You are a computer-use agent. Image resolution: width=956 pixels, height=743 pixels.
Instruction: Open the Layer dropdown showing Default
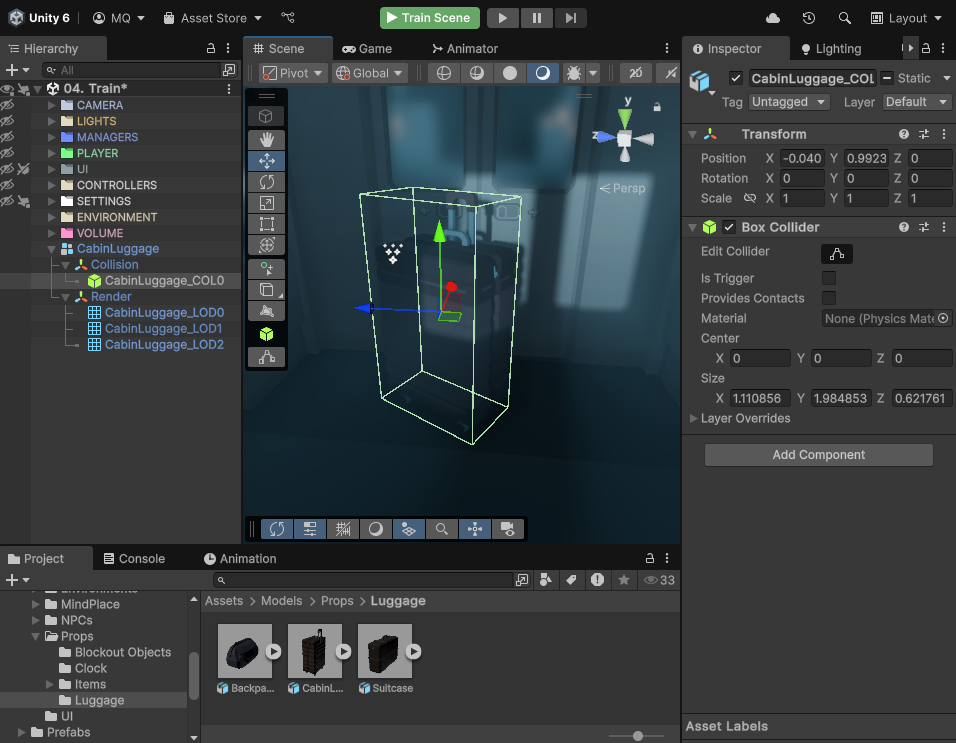click(916, 102)
